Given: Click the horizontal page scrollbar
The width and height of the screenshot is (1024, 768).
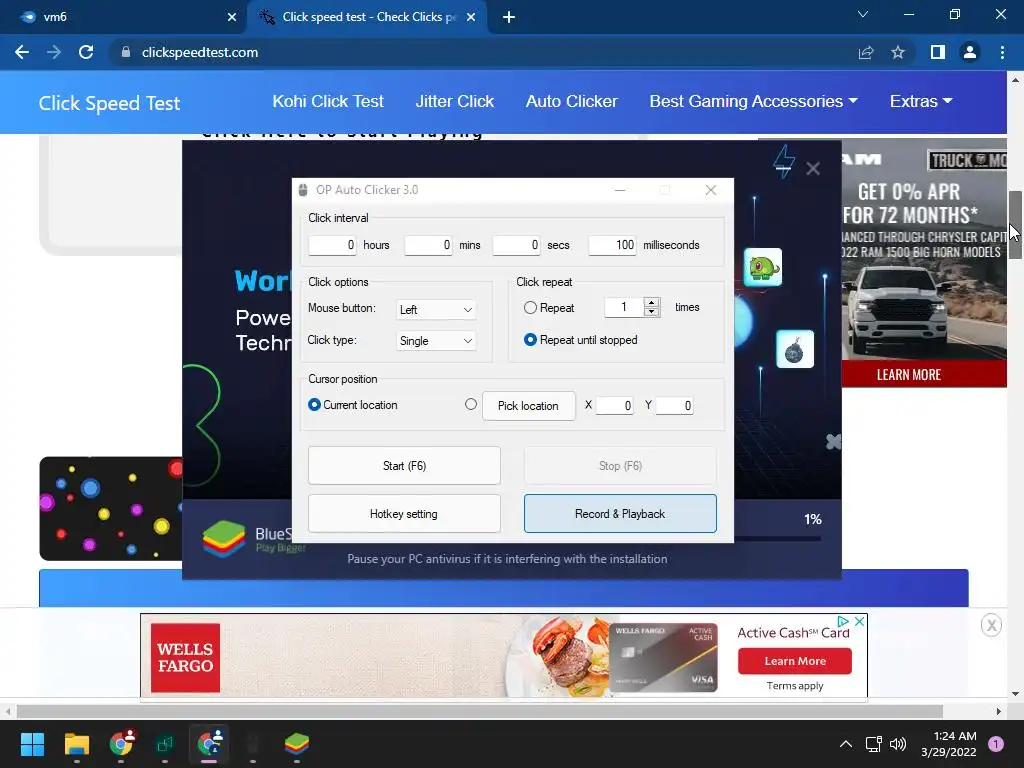Looking at the screenshot, I should tap(480, 711).
